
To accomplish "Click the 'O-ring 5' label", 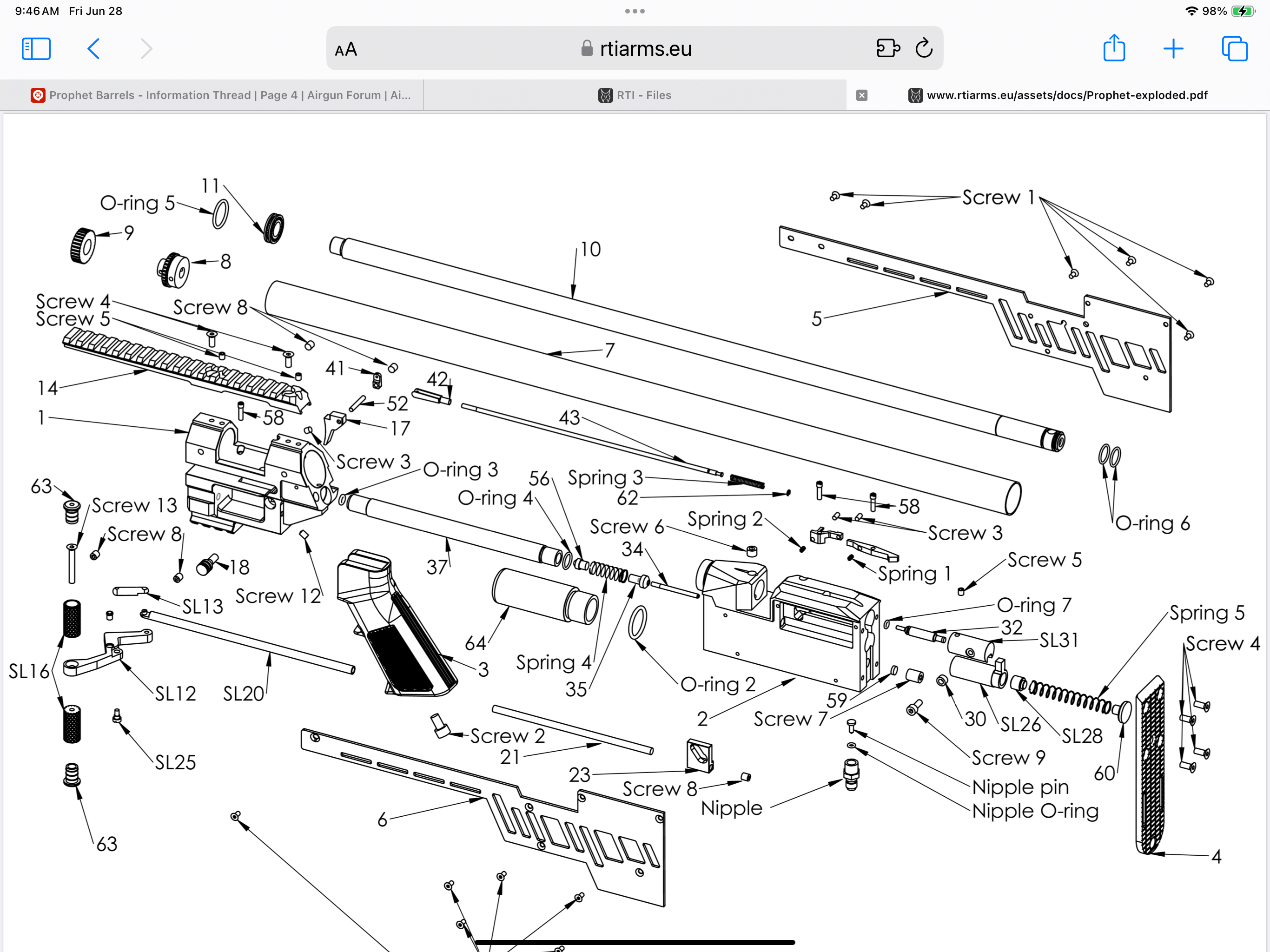I will pyautogui.click(x=138, y=203).
